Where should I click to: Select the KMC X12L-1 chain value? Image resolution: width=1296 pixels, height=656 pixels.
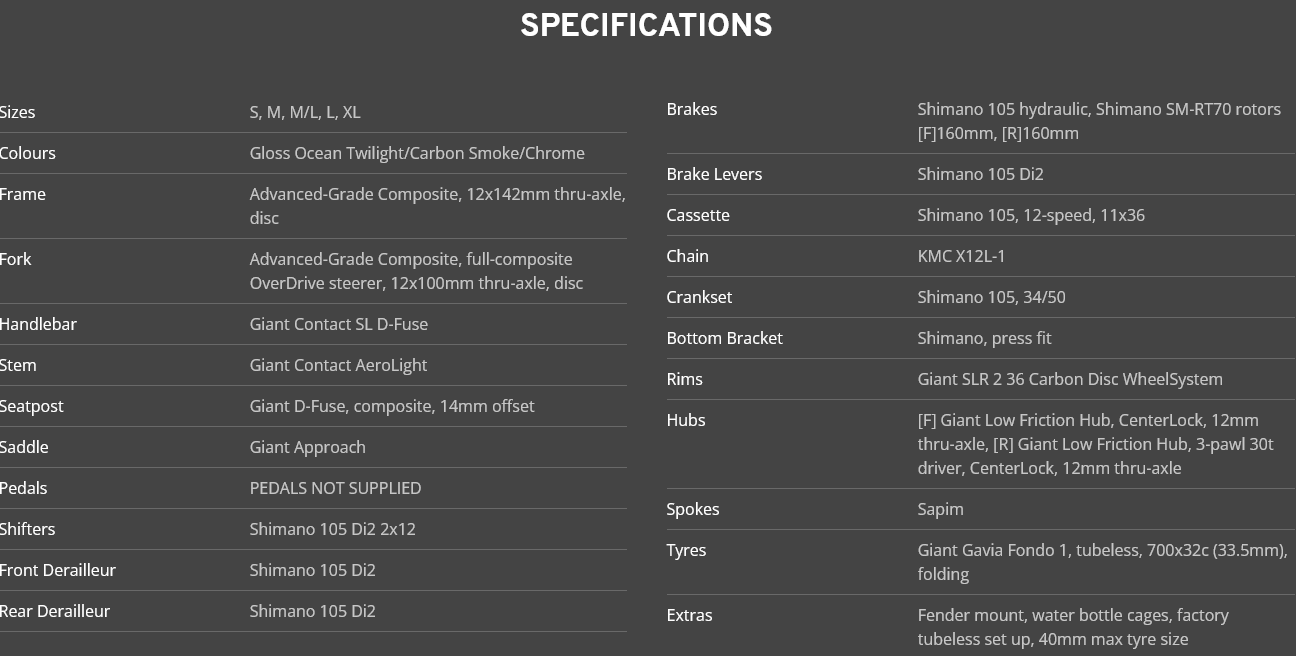click(x=961, y=256)
